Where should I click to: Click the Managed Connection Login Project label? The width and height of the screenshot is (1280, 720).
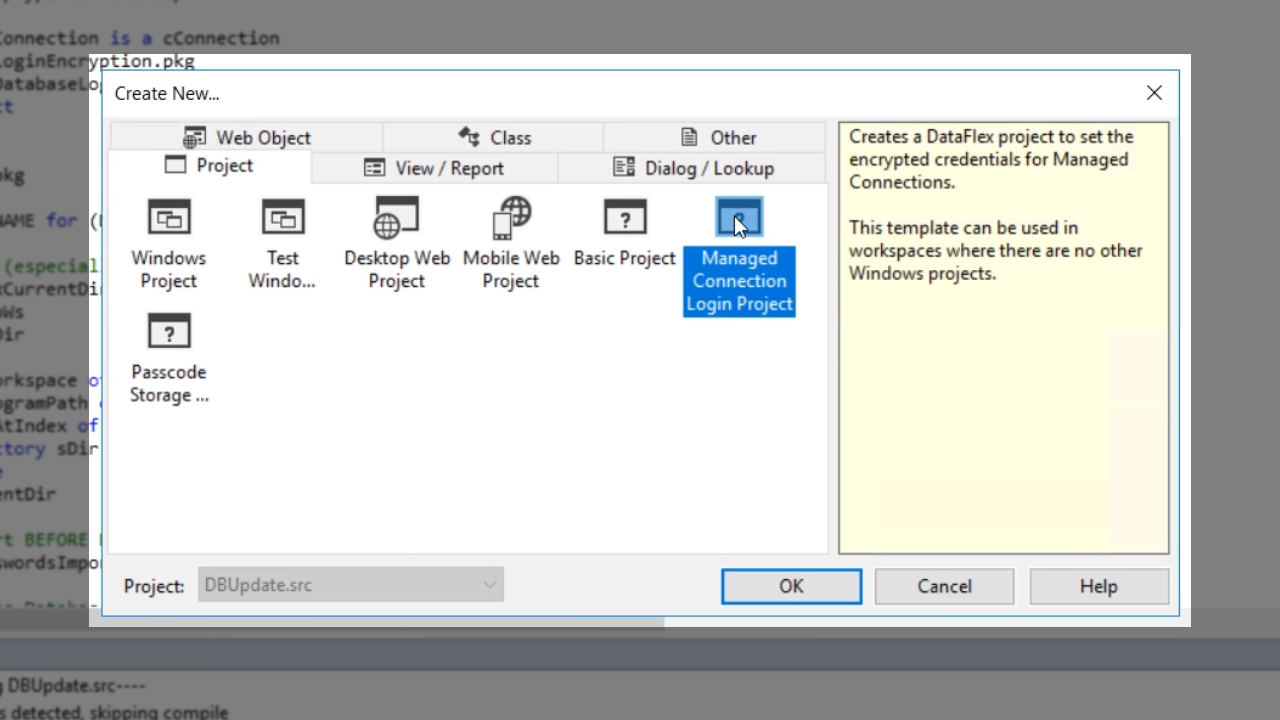(x=739, y=282)
